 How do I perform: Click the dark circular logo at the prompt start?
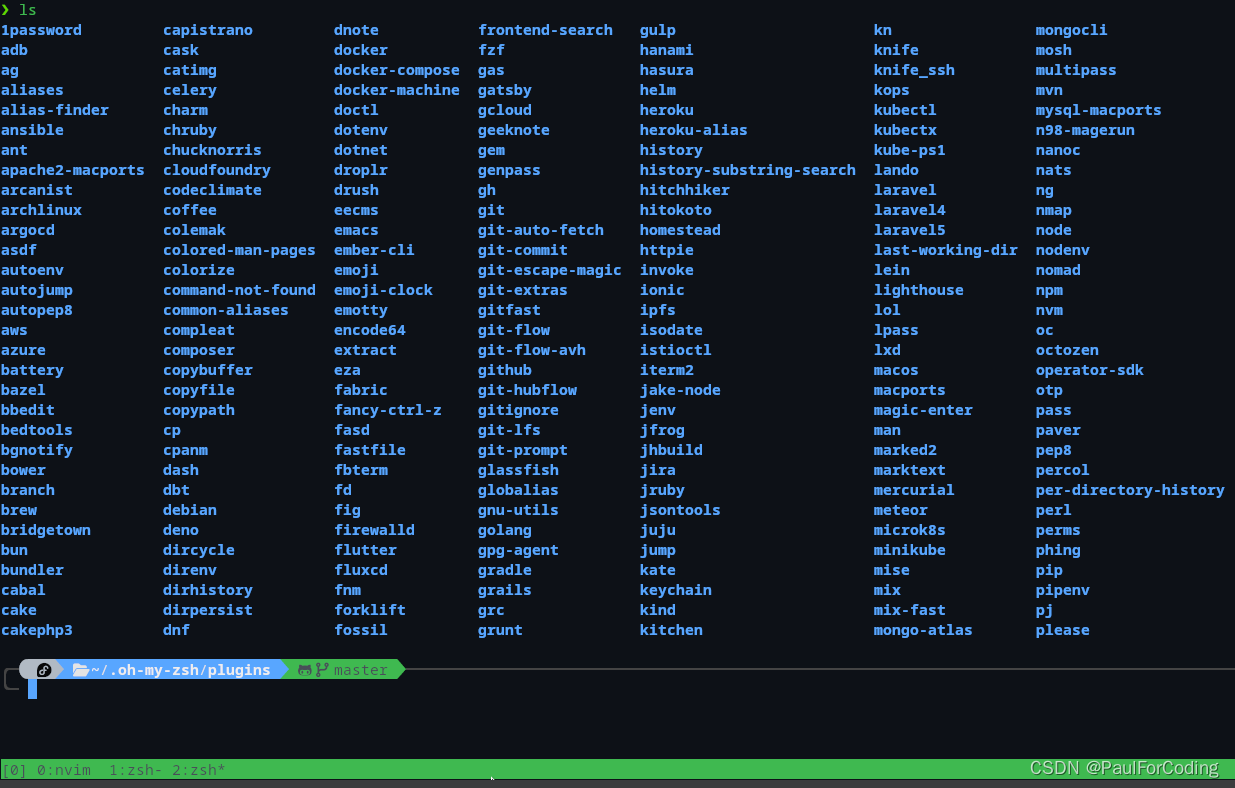43,670
